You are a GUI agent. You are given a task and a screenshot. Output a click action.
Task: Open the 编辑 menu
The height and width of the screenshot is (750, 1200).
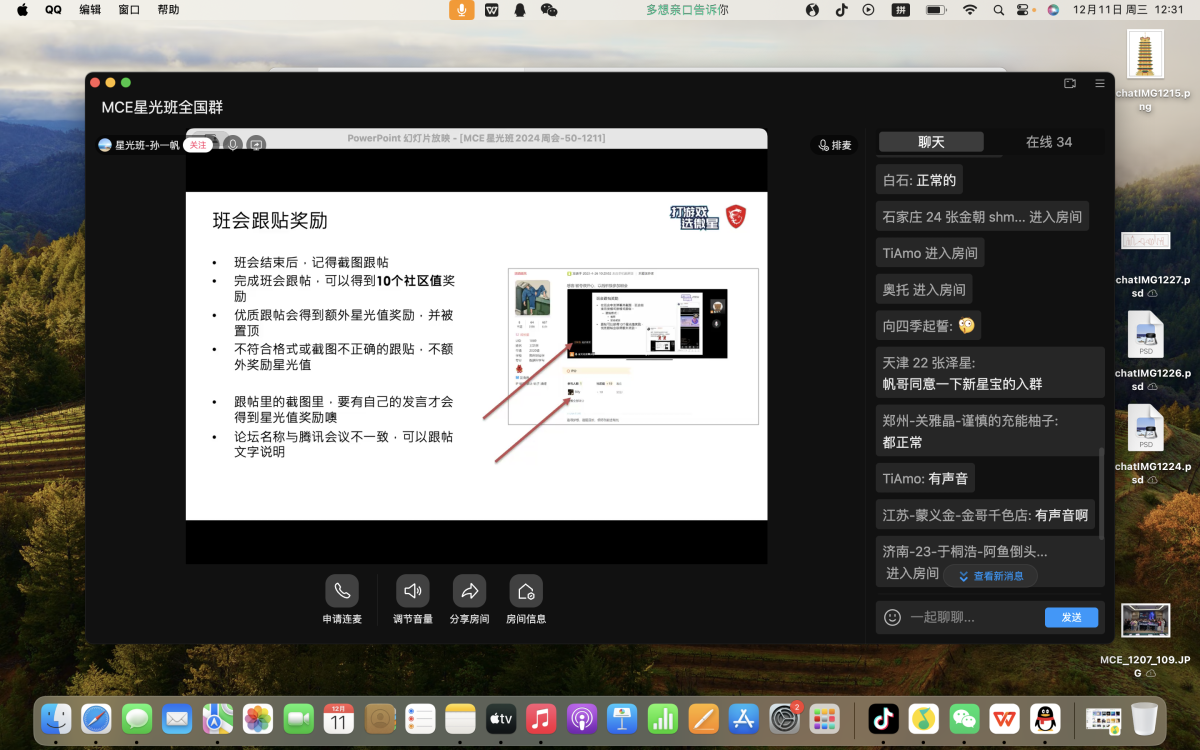90,9
